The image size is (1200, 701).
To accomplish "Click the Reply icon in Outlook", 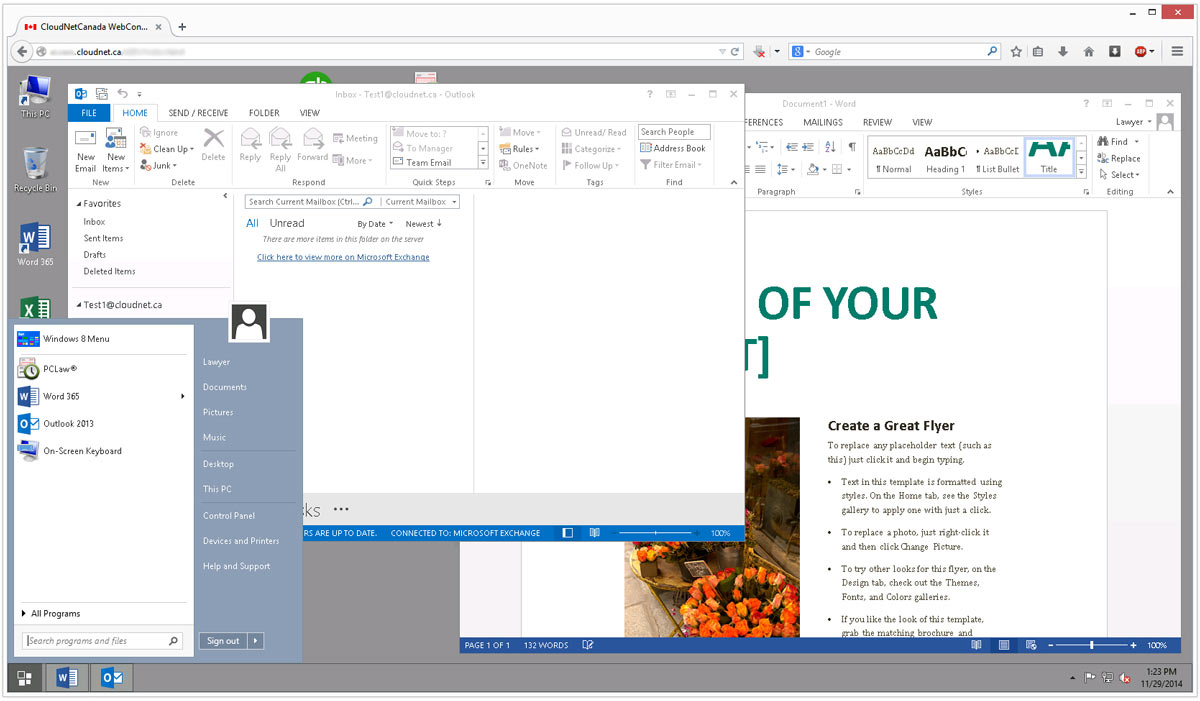I will coord(250,144).
